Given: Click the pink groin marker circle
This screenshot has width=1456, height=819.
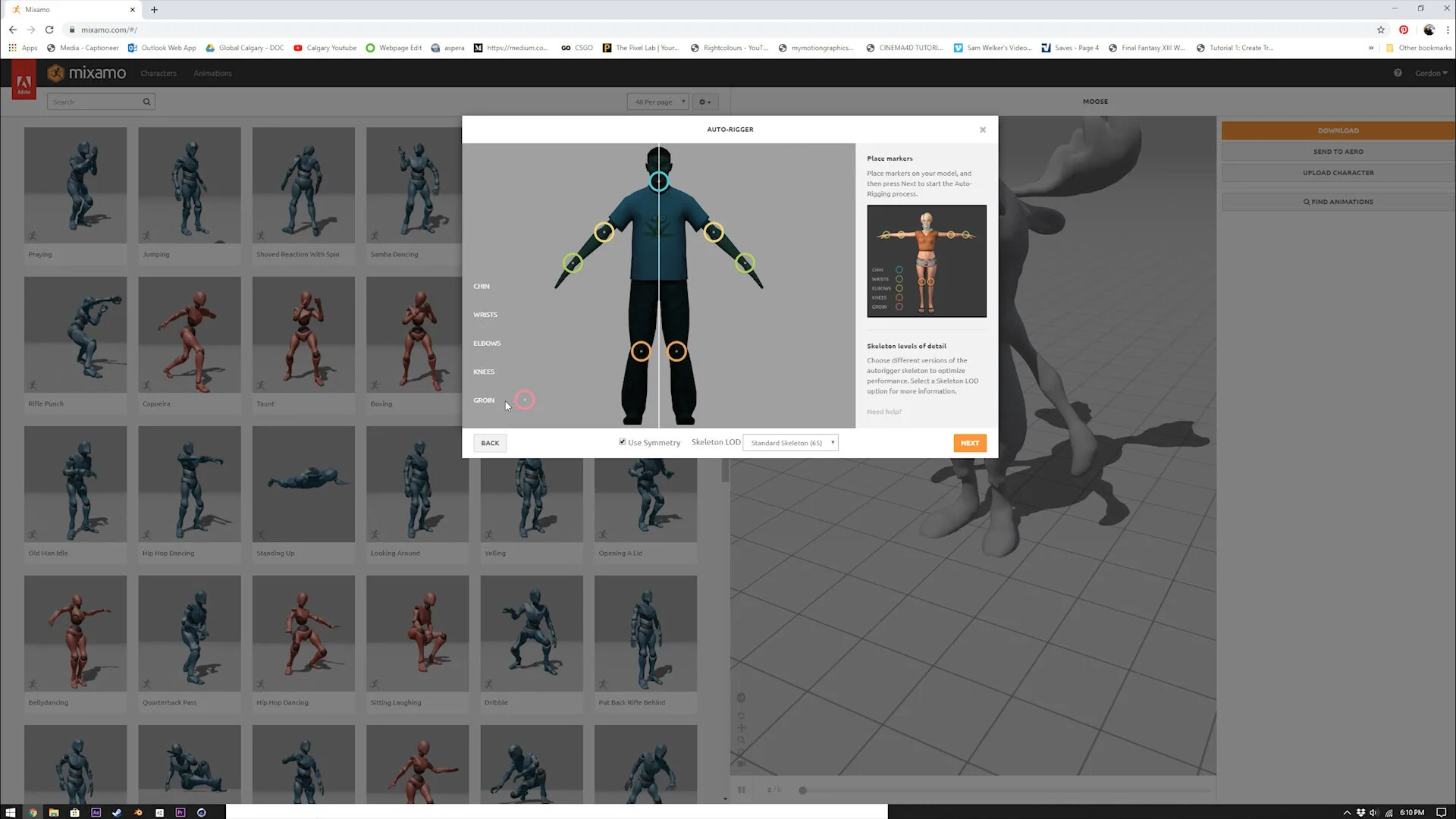Looking at the screenshot, I should point(524,400).
